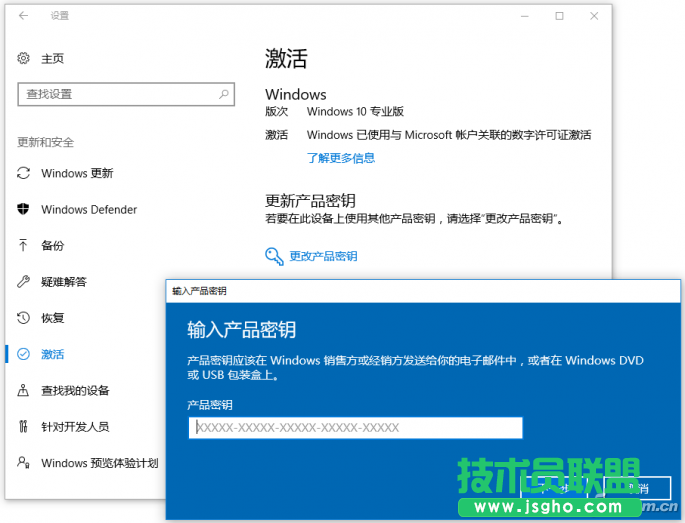
Task: Click the back arrow in Settings
Action: 23,16
